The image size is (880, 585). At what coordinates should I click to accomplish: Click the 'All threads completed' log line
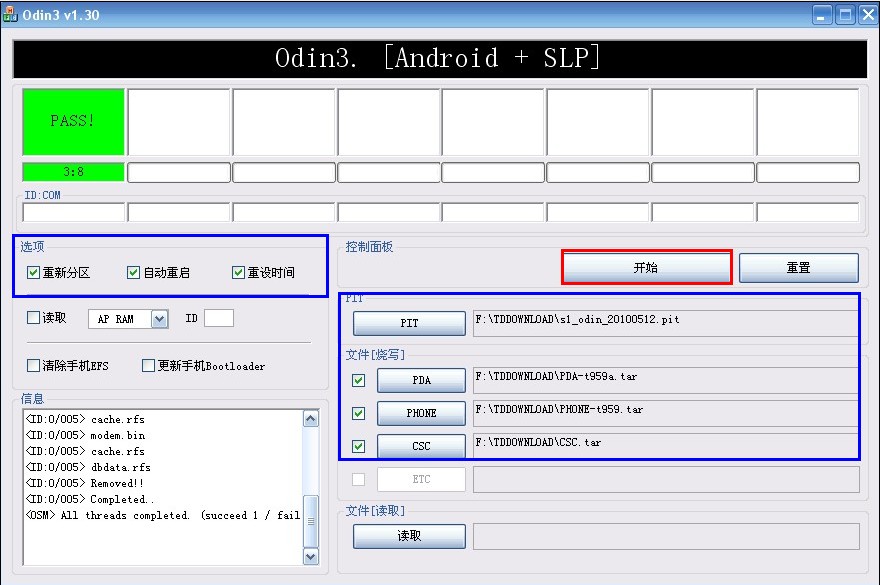[x=163, y=515]
